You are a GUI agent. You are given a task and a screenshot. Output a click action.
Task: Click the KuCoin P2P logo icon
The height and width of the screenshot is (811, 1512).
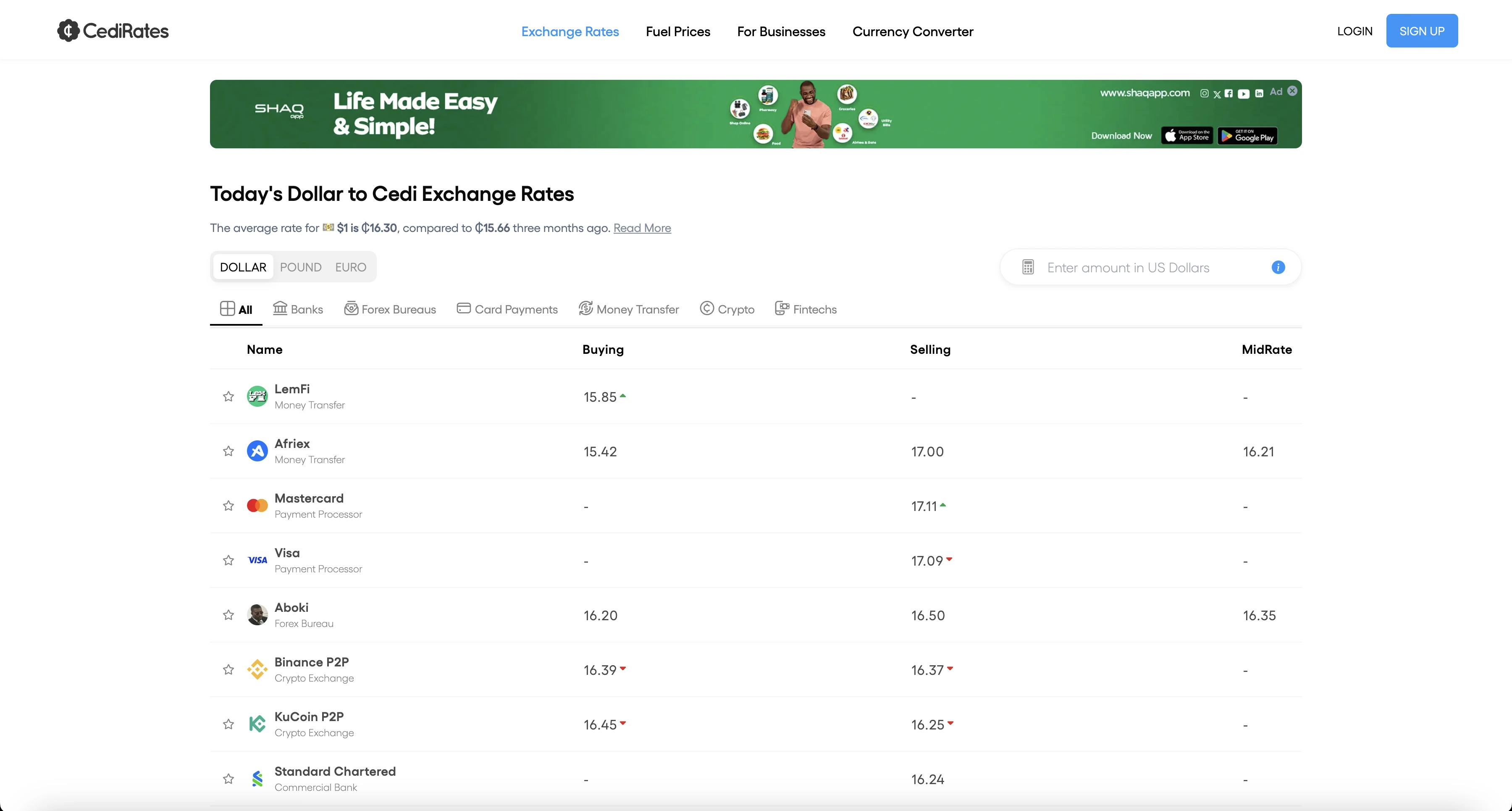click(257, 724)
